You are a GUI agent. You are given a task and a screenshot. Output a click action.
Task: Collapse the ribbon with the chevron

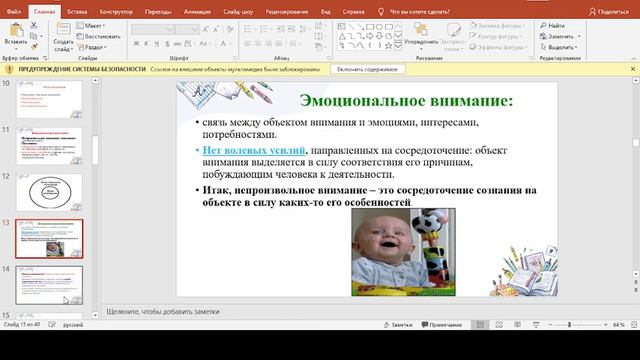pos(633,58)
